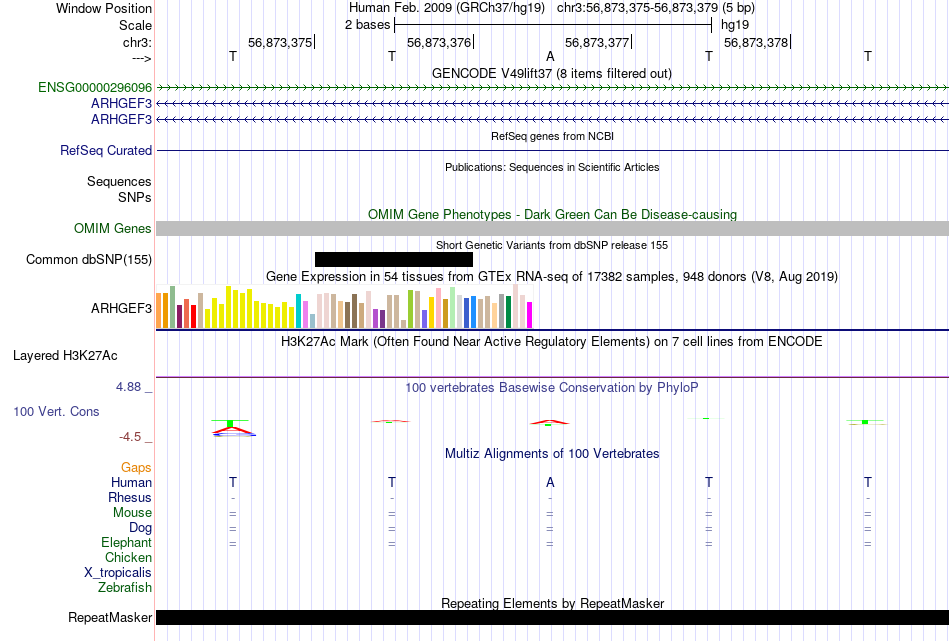Click the Sequences publications track label
Image resolution: width=950 pixels, height=641 pixels.
(119, 181)
